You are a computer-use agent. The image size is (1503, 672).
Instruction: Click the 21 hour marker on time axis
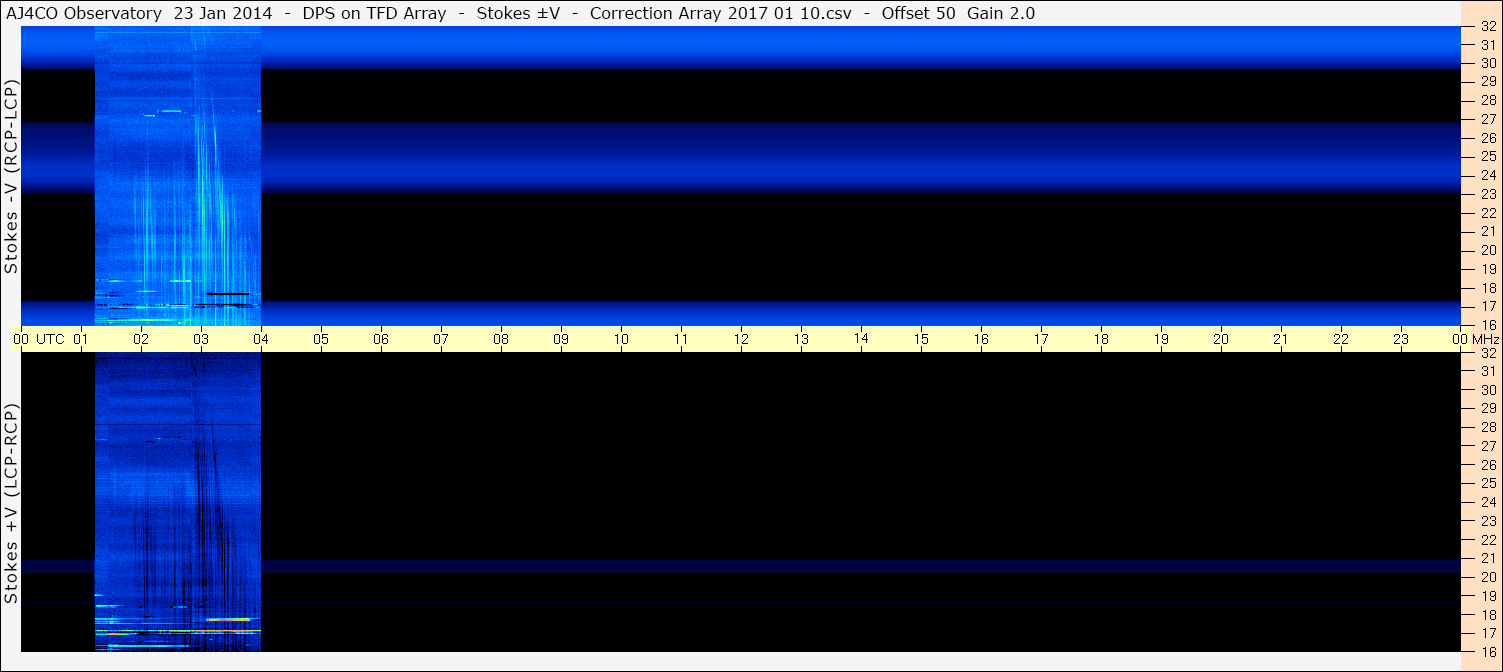[x=1281, y=339]
